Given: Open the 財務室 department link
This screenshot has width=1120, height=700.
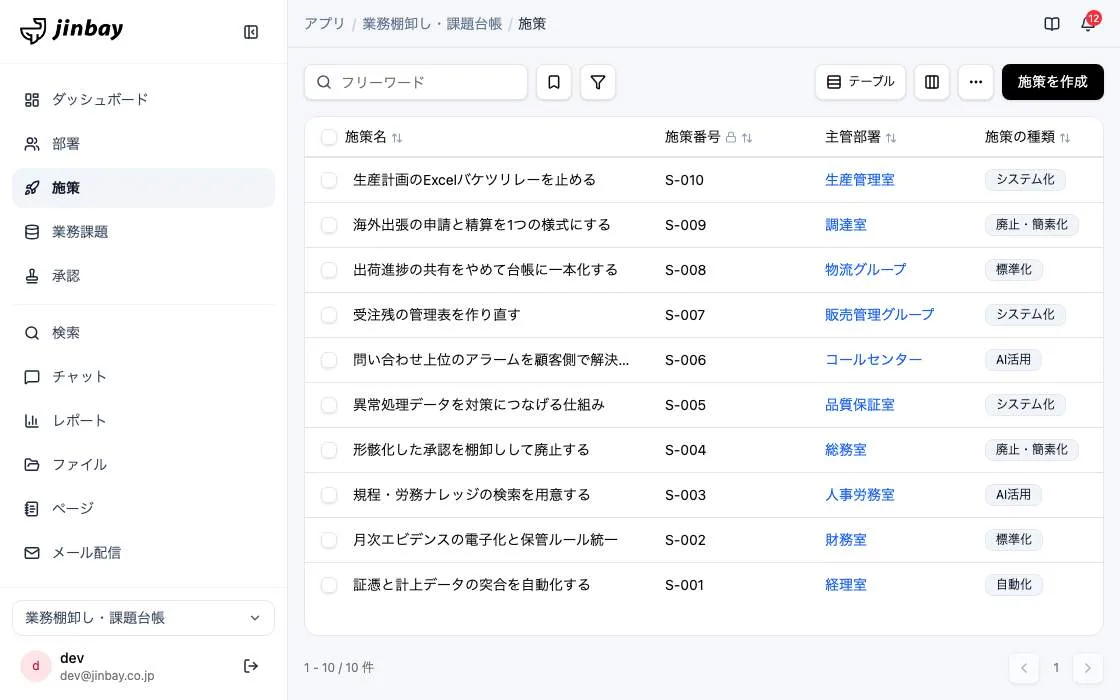Looking at the screenshot, I should [x=846, y=540].
